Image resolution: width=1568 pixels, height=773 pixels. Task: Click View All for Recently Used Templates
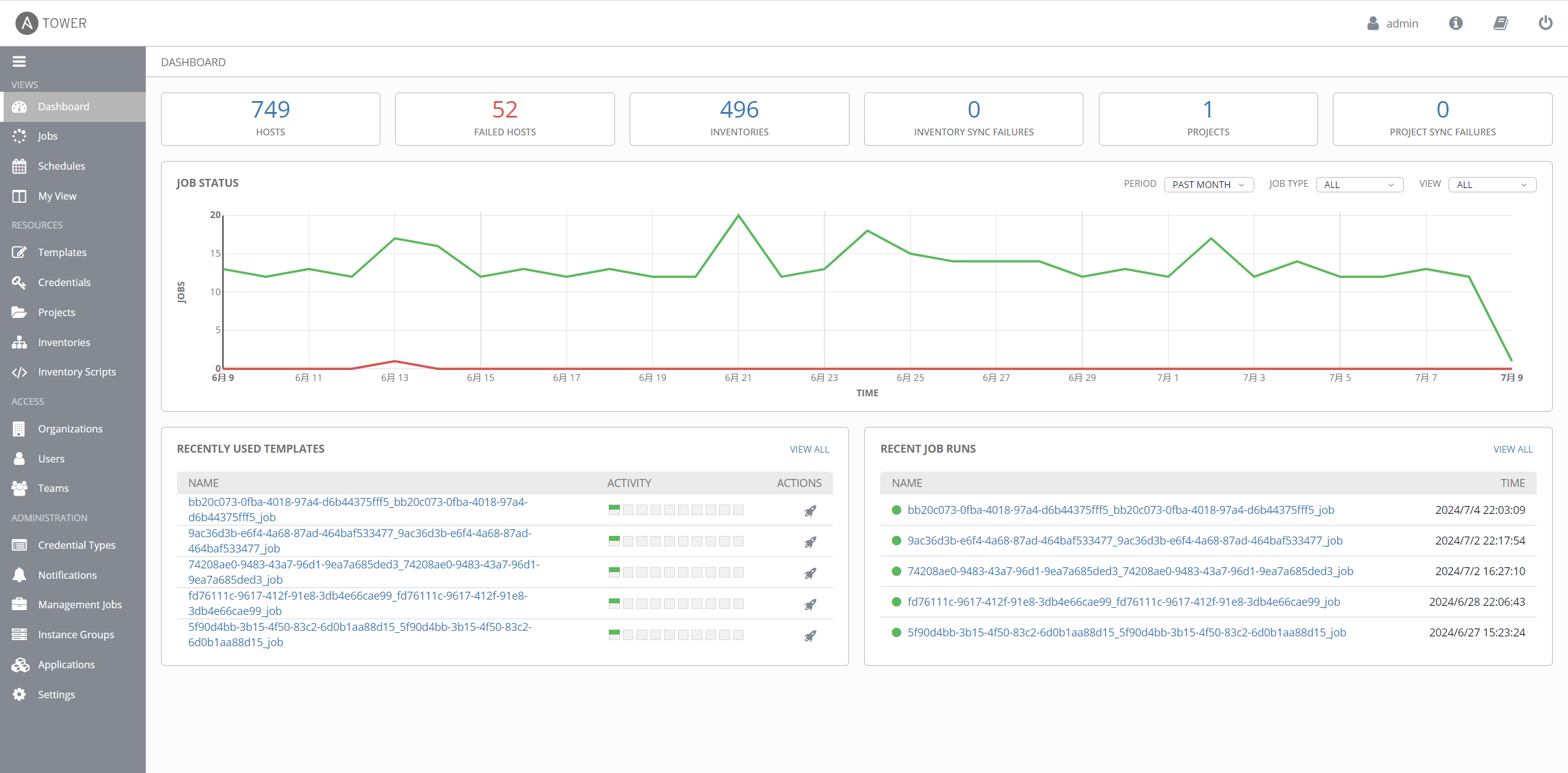(809, 449)
